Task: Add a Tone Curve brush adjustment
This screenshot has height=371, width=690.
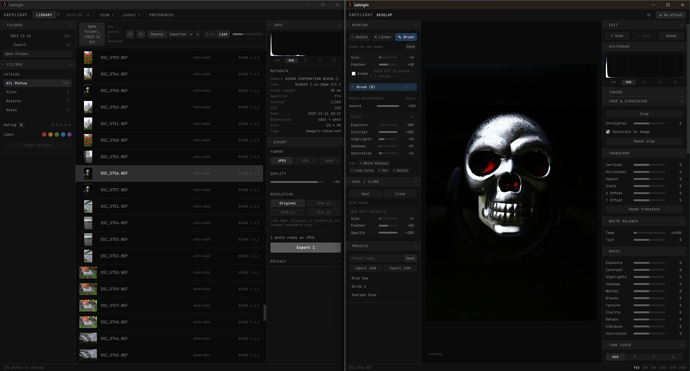Action: click(x=363, y=170)
